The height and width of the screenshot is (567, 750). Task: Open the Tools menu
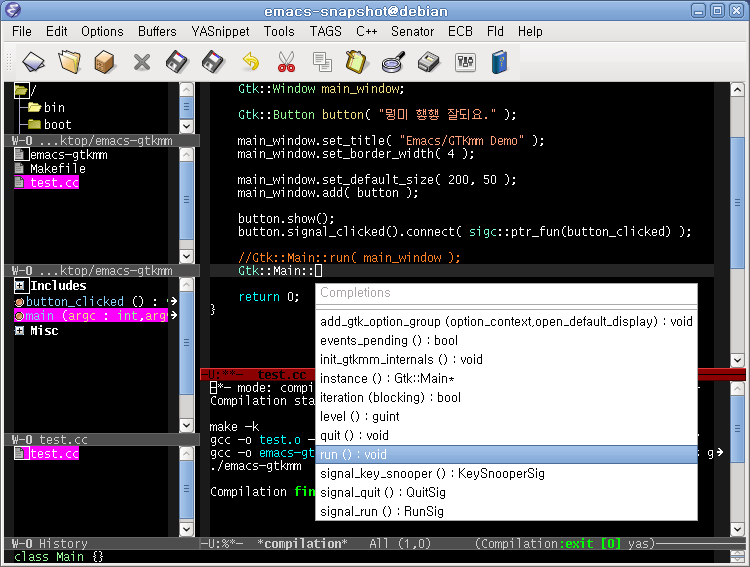(x=279, y=32)
